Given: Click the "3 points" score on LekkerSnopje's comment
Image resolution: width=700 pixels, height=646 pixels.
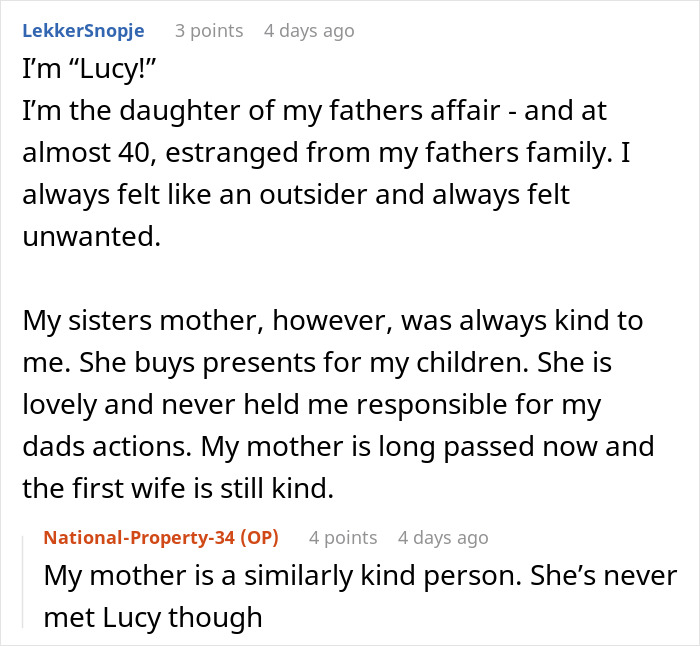Looking at the screenshot, I should point(209,31).
